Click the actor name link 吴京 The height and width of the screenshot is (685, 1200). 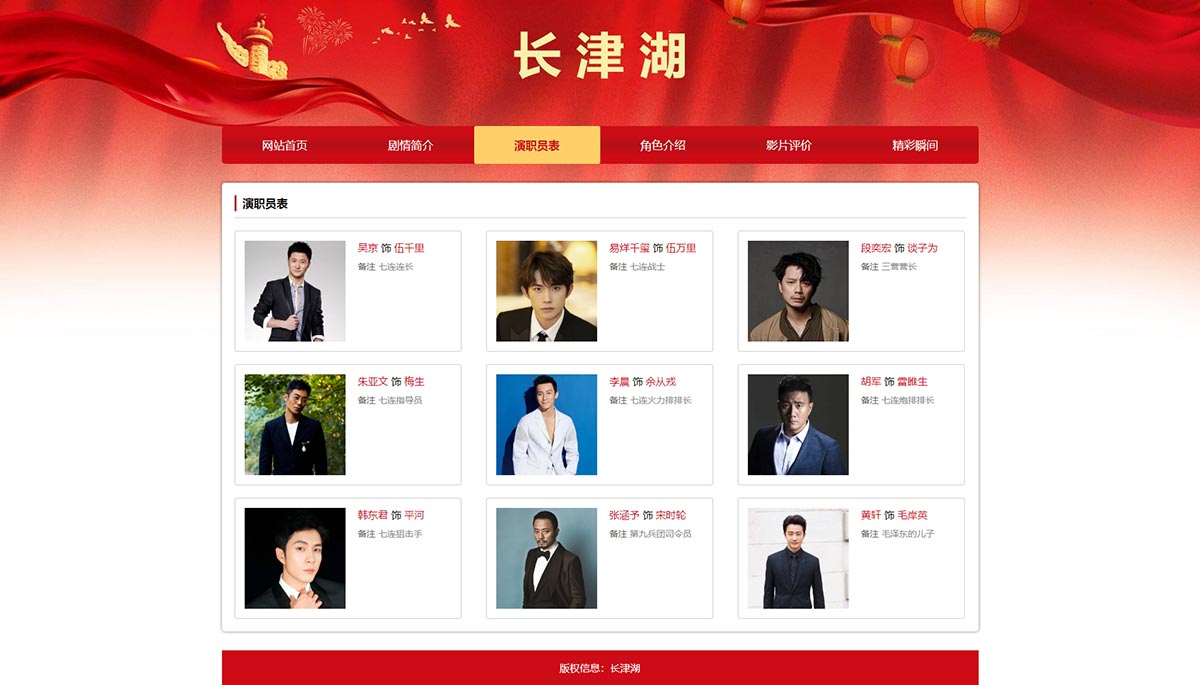pyautogui.click(x=368, y=248)
